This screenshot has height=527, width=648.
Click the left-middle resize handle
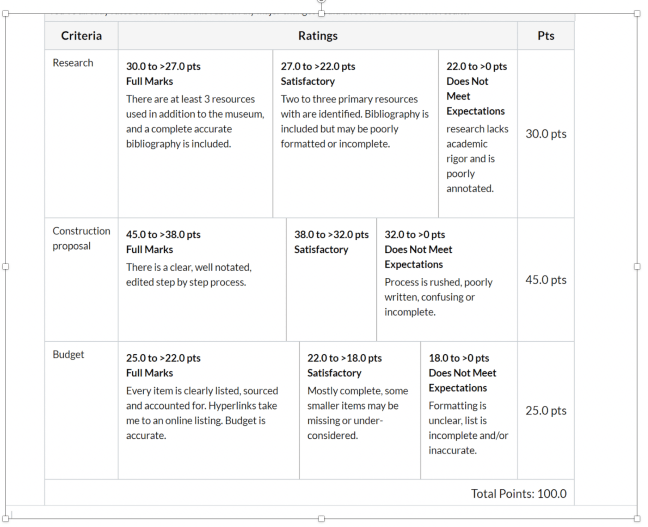coord(6,267)
